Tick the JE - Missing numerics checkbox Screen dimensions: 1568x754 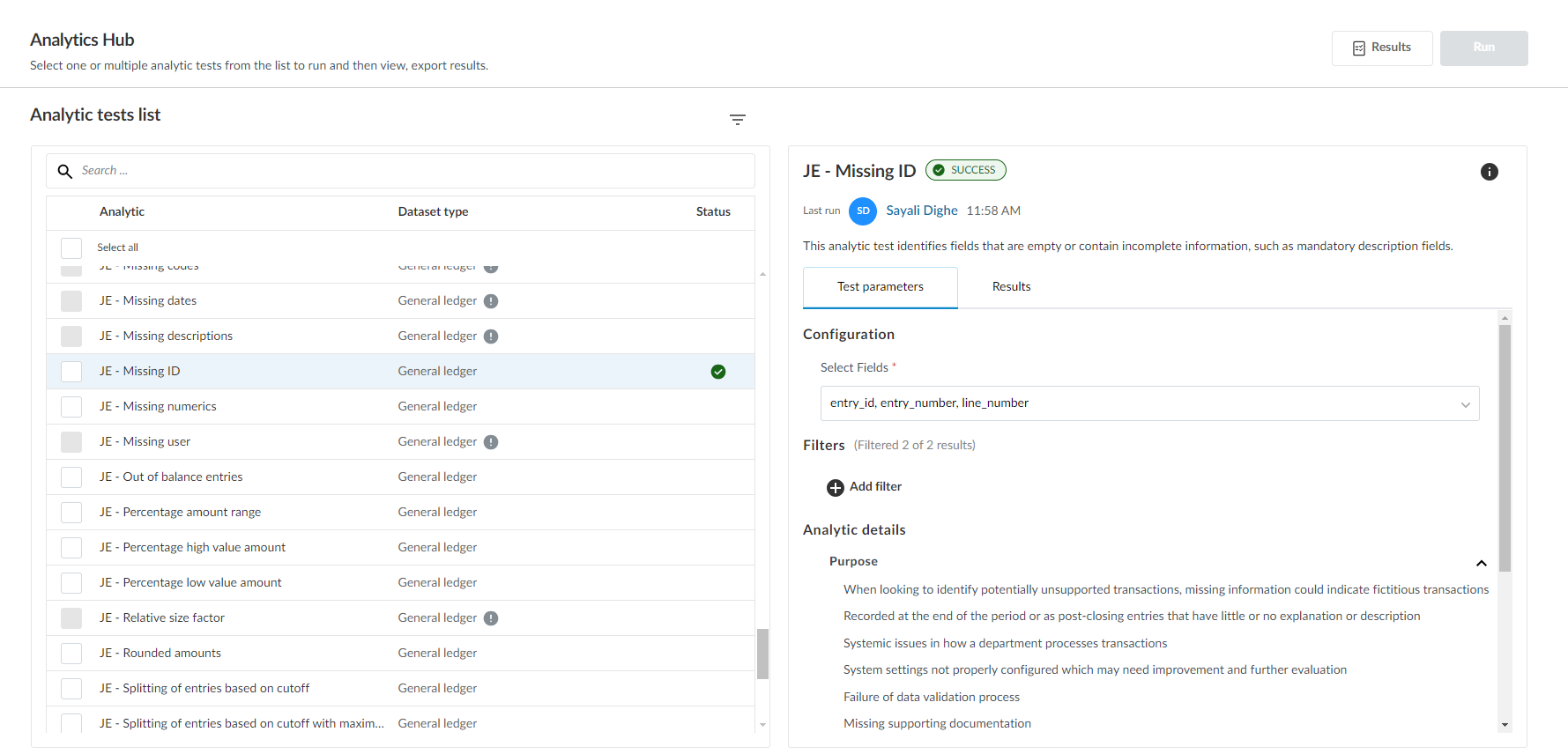point(71,407)
